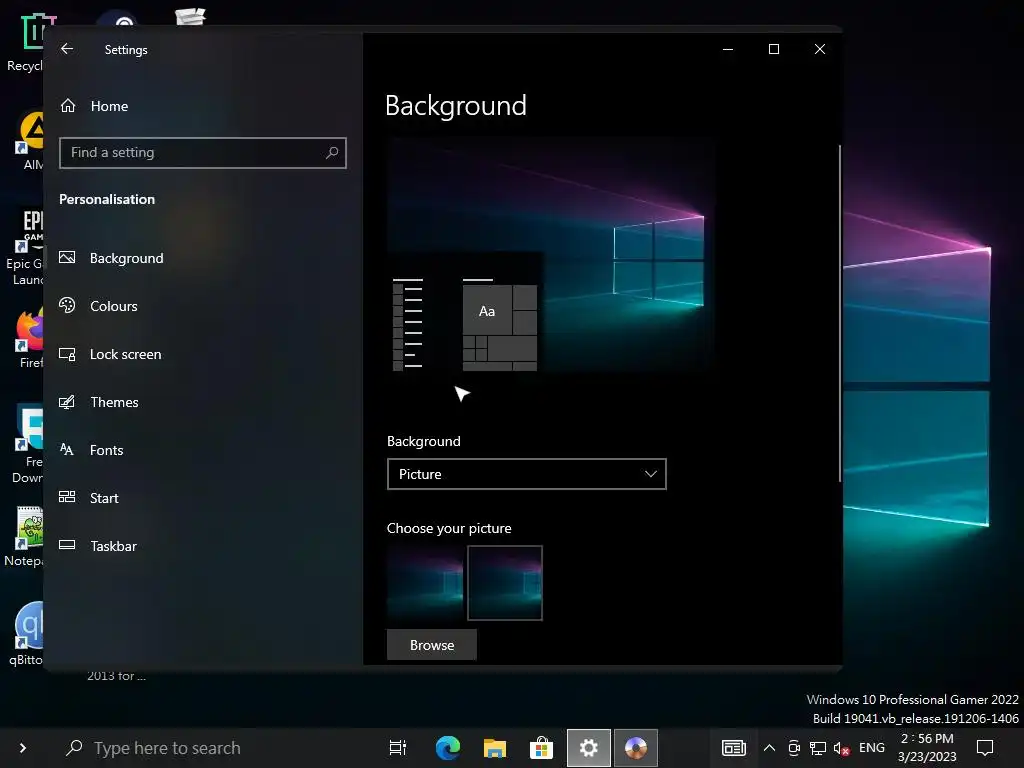1024x768 pixels.
Task: Launch Microsoft Edge from the taskbar
Action: (448, 748)
